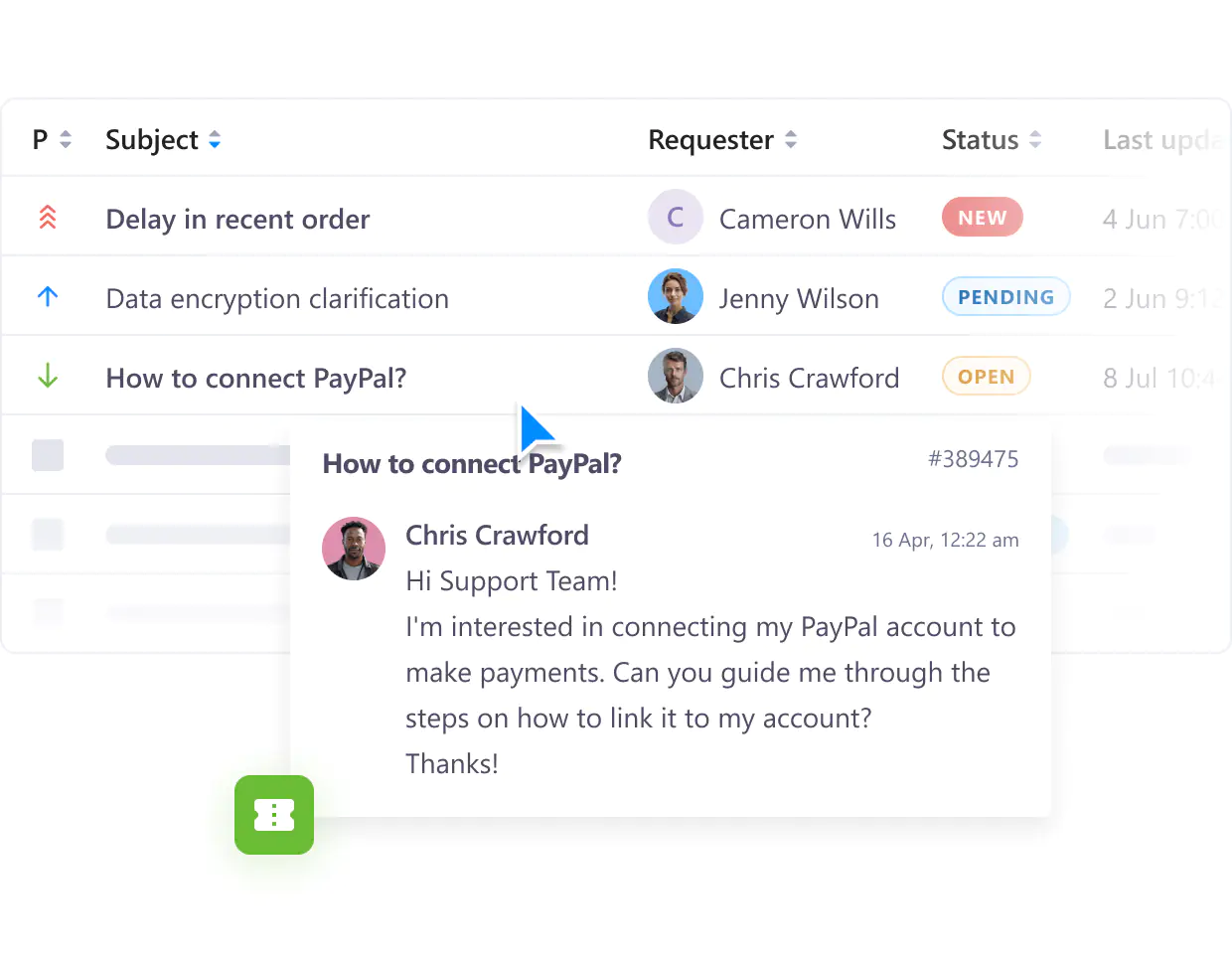Image resolution: width=1232 pixels, height=962 pixels.
Task: Sort tickets by the P priority column
Action: click(x=66, y=139)
